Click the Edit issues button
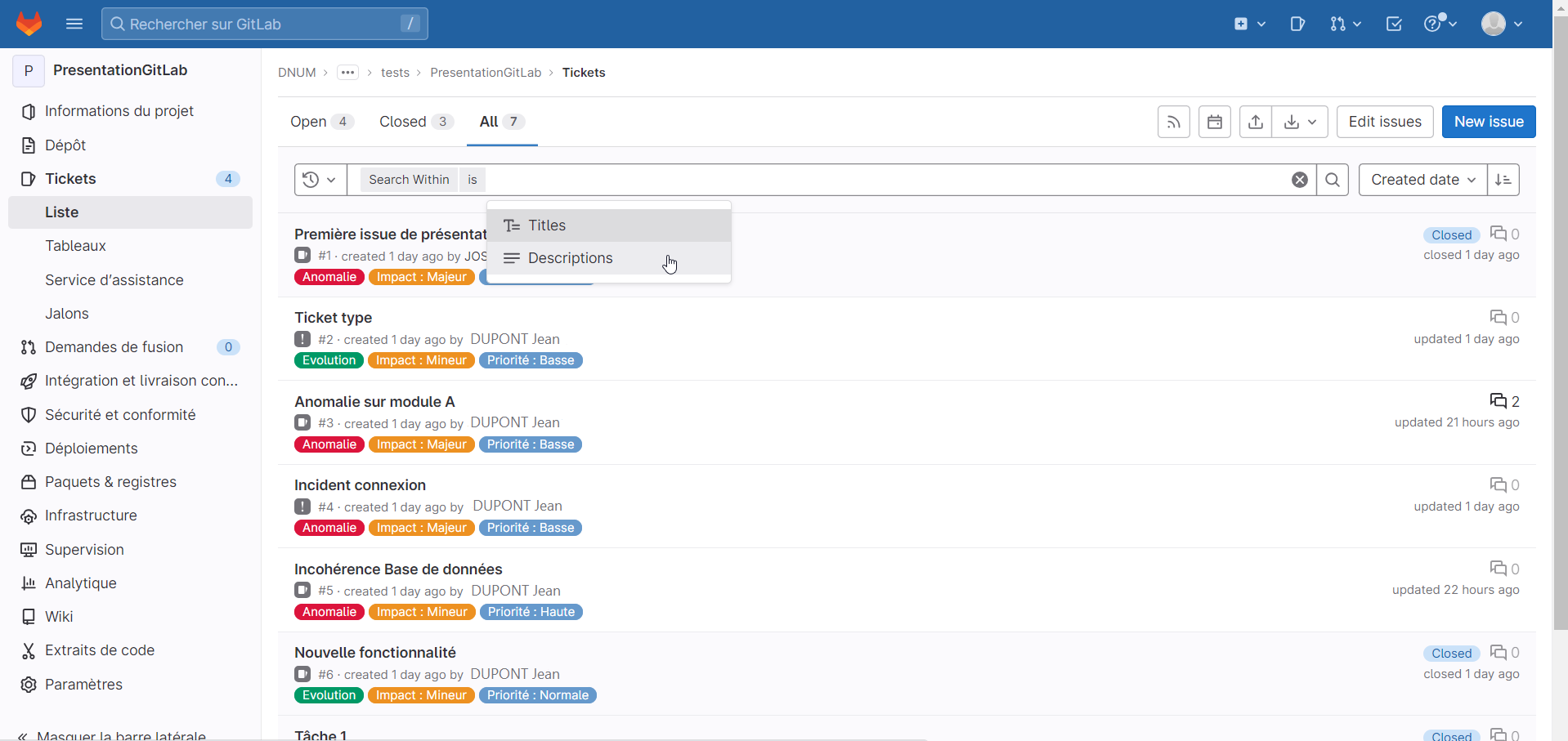Screen dimensions: 1568x741 (x=1384, y=122)
